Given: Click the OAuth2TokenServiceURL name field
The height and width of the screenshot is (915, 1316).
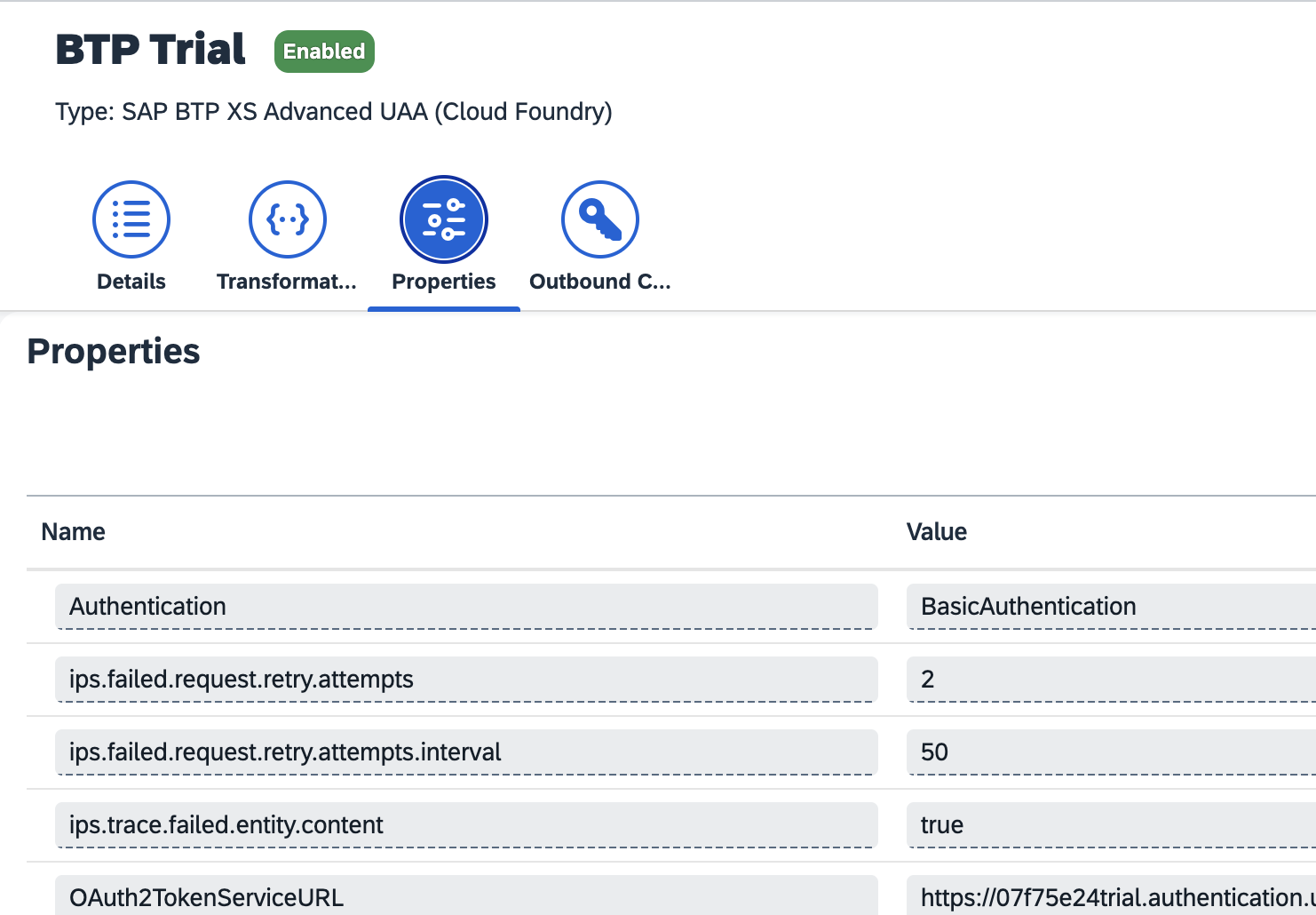Looking at the screenshot, I should [466, 895].
